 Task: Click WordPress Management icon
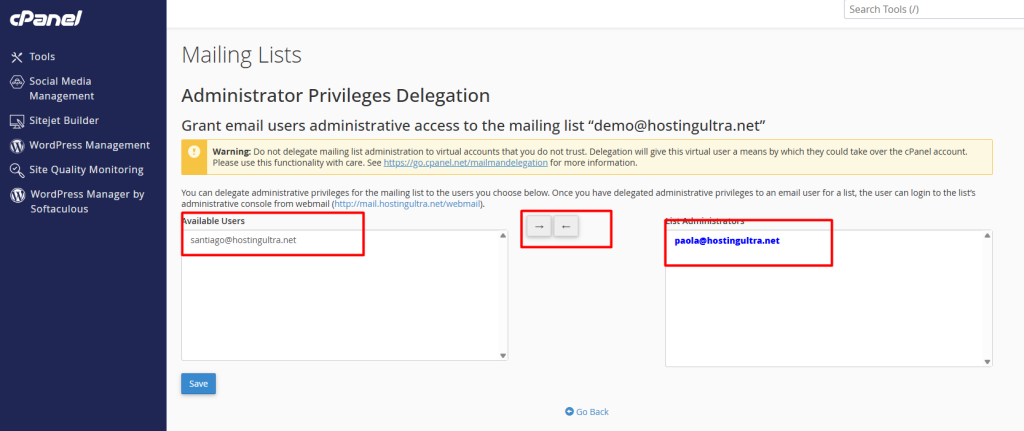tap(17, 145)
